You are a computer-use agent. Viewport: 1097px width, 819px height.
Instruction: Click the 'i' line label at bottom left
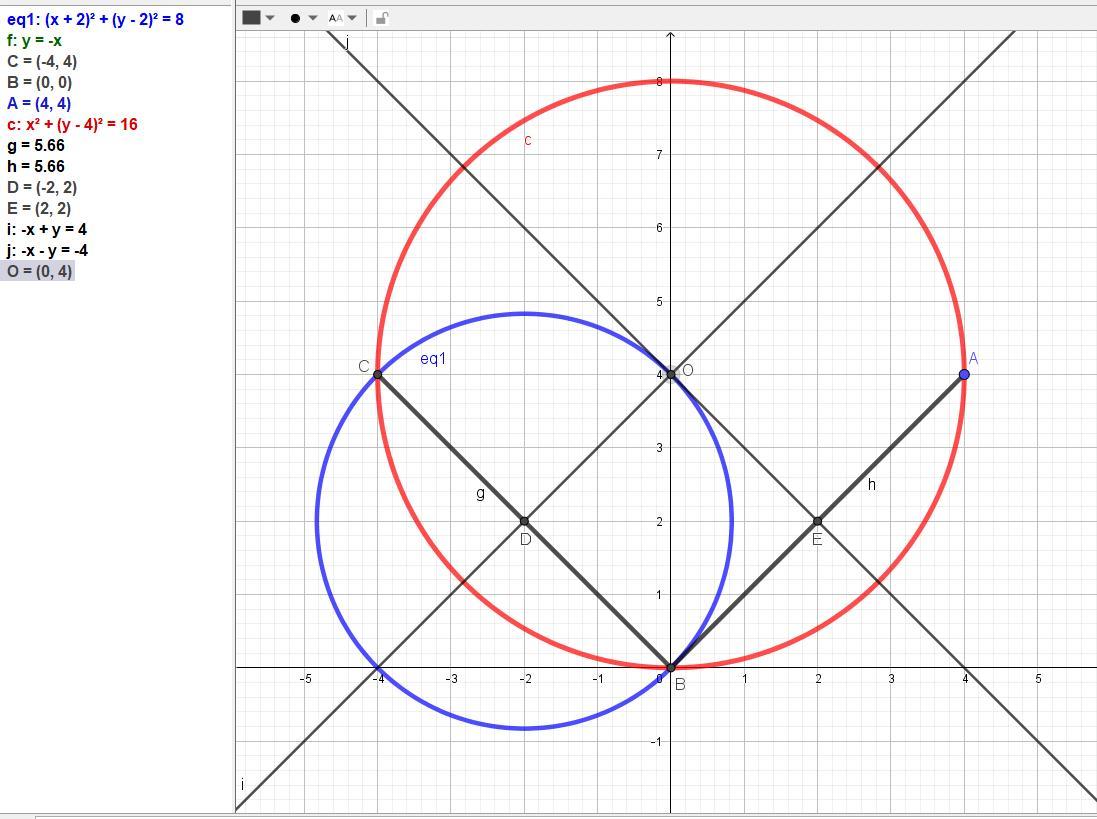(242, 784)
